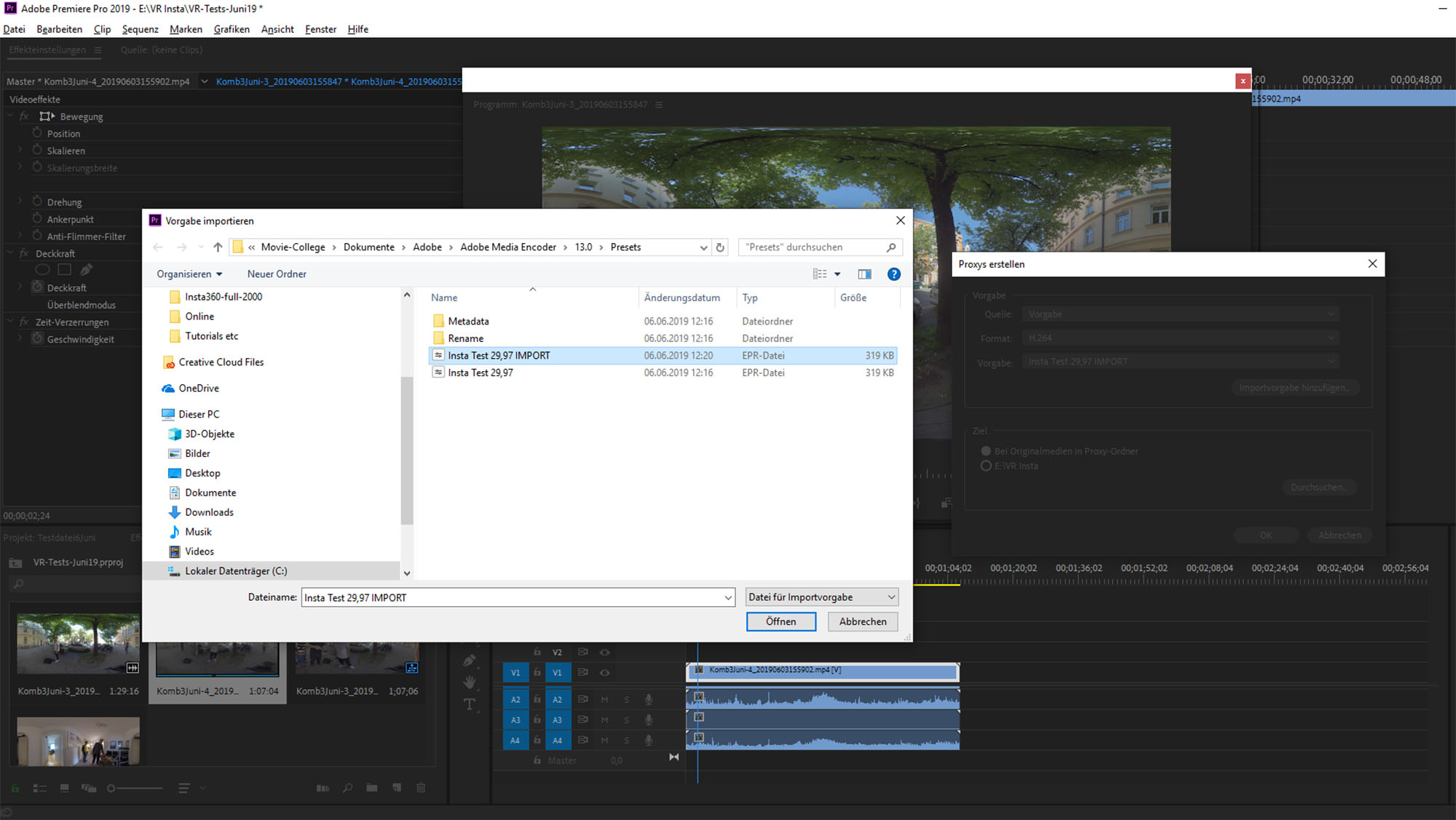Go up one folder level
1456x820 pixels.
218,247
